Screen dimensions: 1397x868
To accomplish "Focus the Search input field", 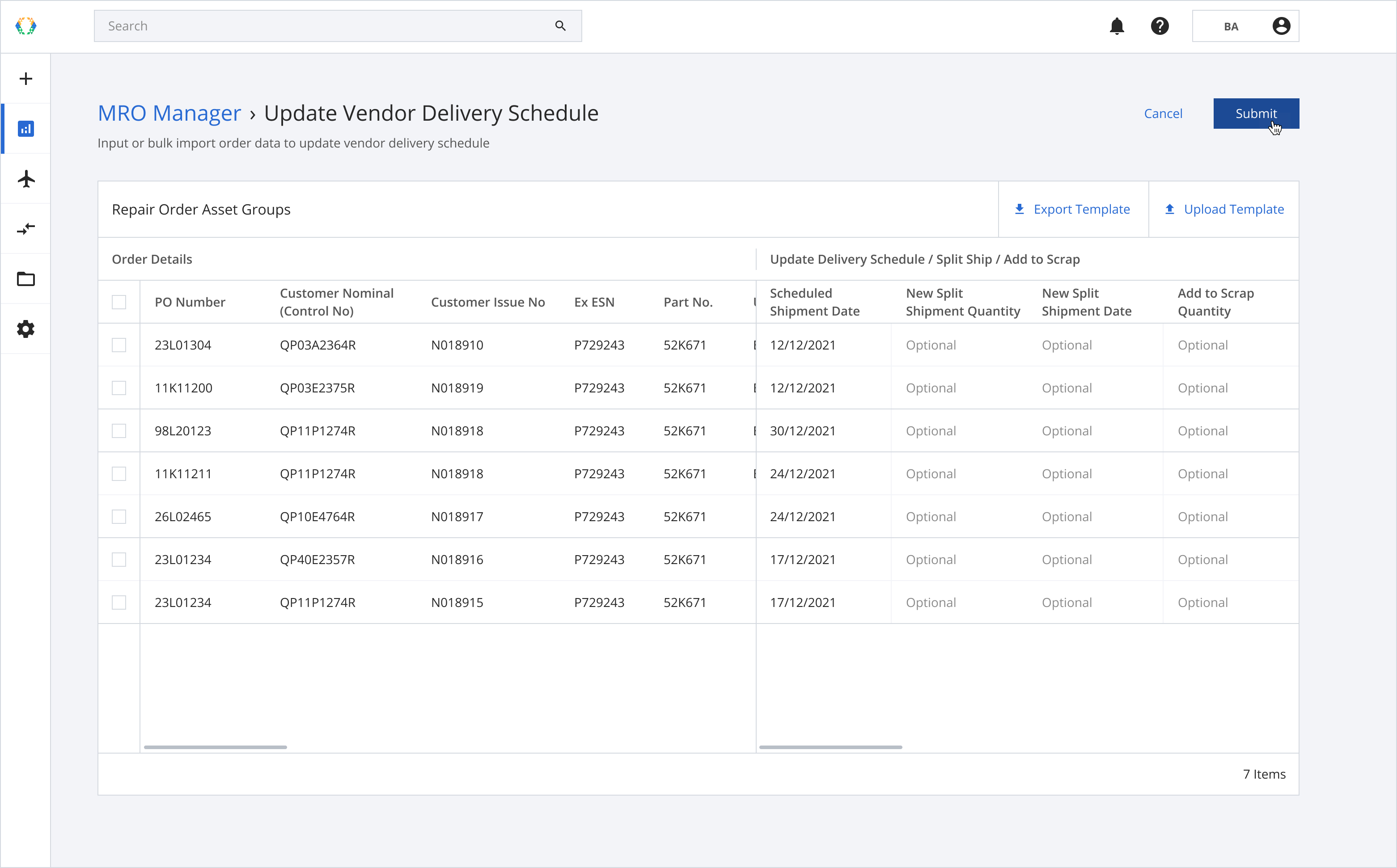I will click(x=338, y=26).
